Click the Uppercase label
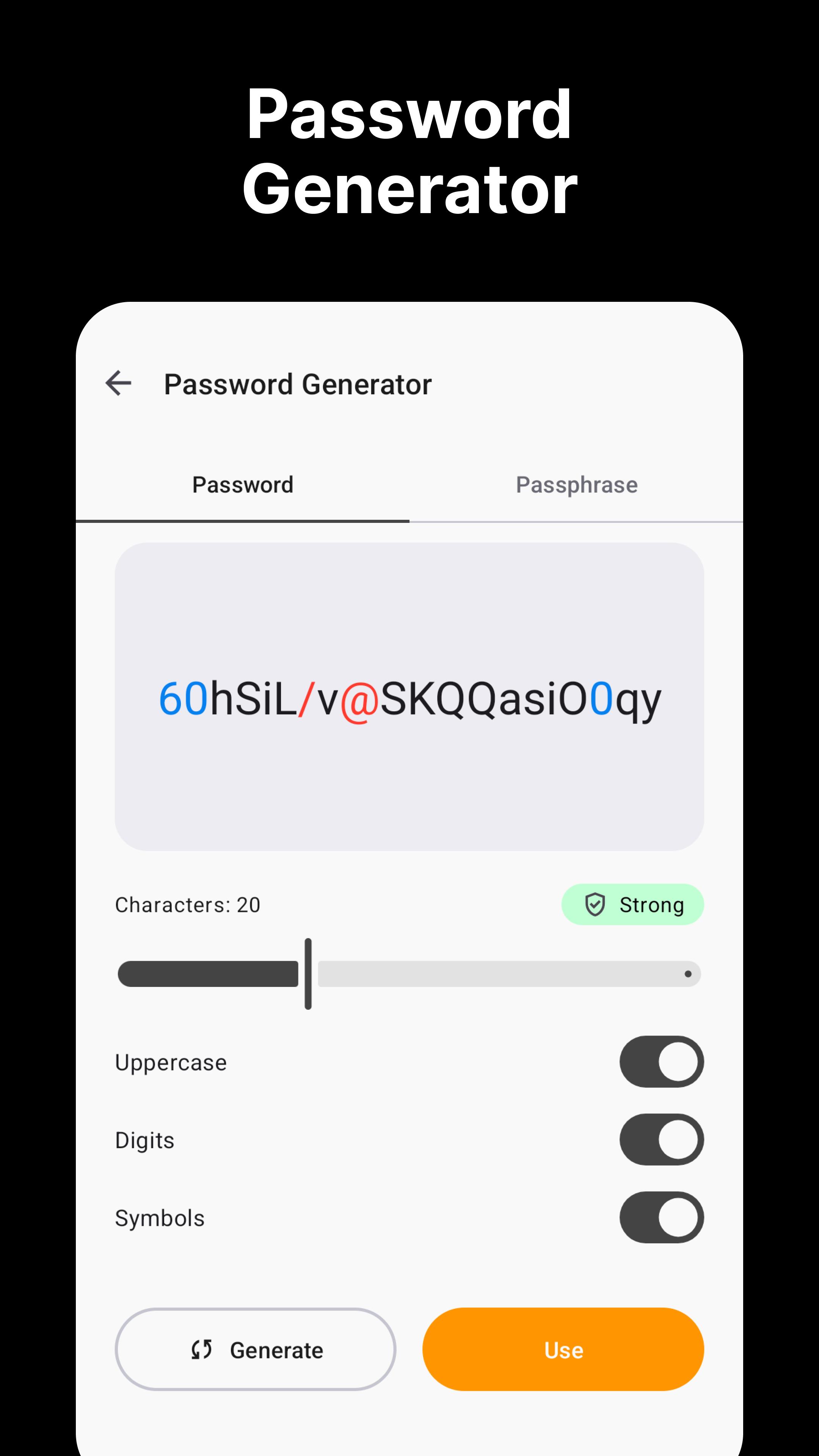Screen dimensions: 819x1456 (171, 1062)
